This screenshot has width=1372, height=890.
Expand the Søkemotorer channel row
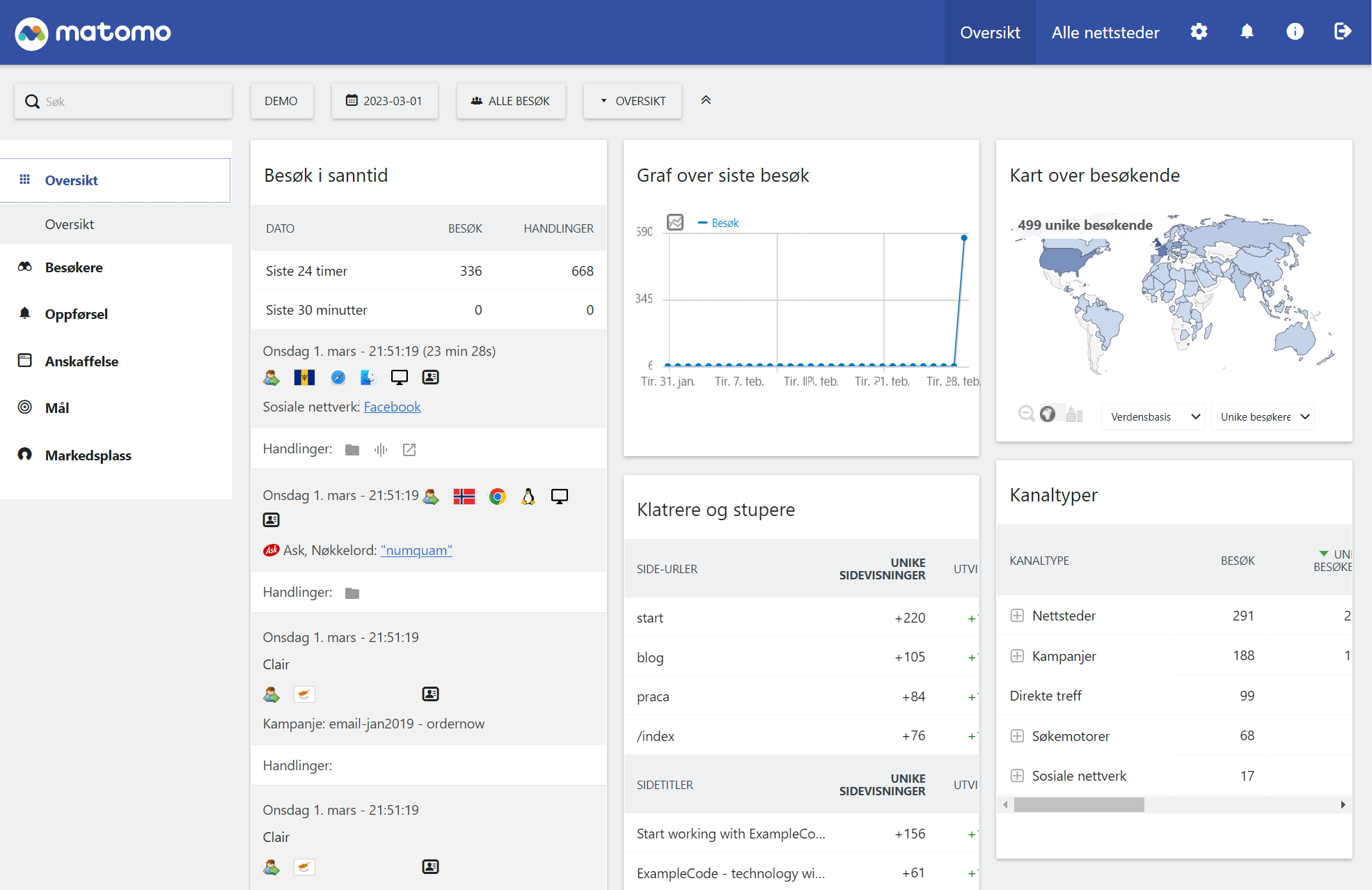(x=1017, y=736)
